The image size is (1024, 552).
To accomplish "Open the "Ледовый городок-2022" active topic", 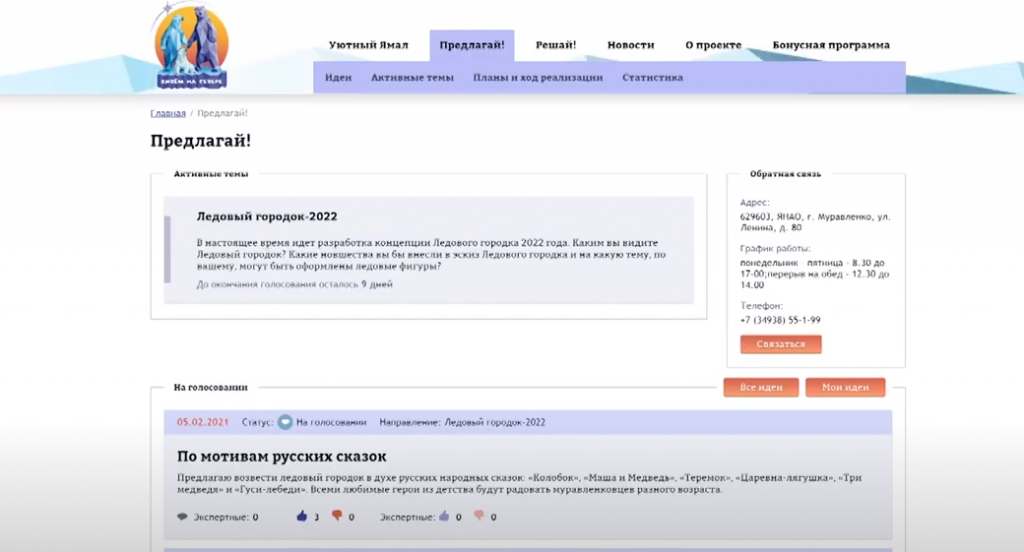I will [267, 216].
